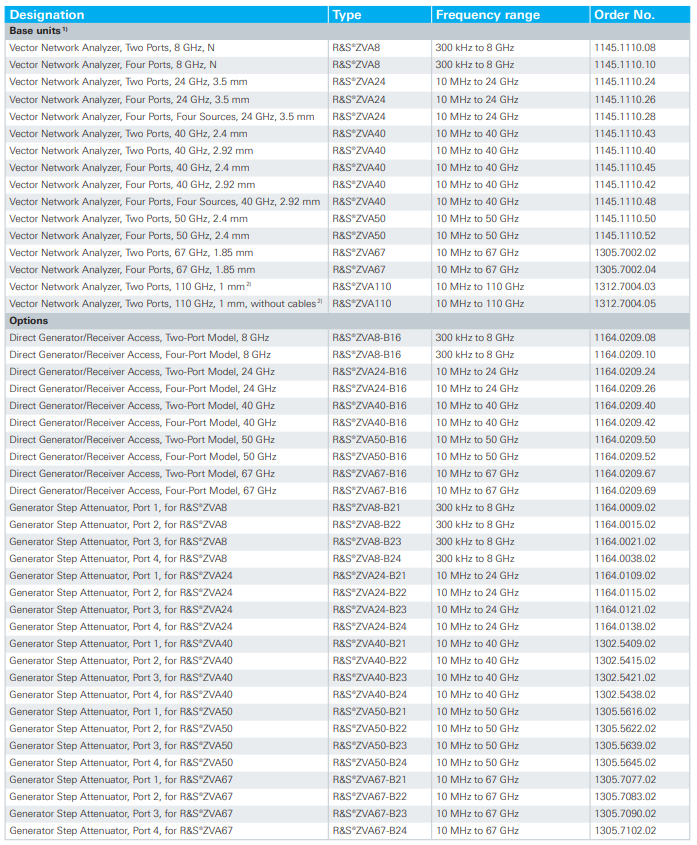This screenshot has width=697, height=845.
Task: Click the 'Designation' column header
Action: point(47,15)
